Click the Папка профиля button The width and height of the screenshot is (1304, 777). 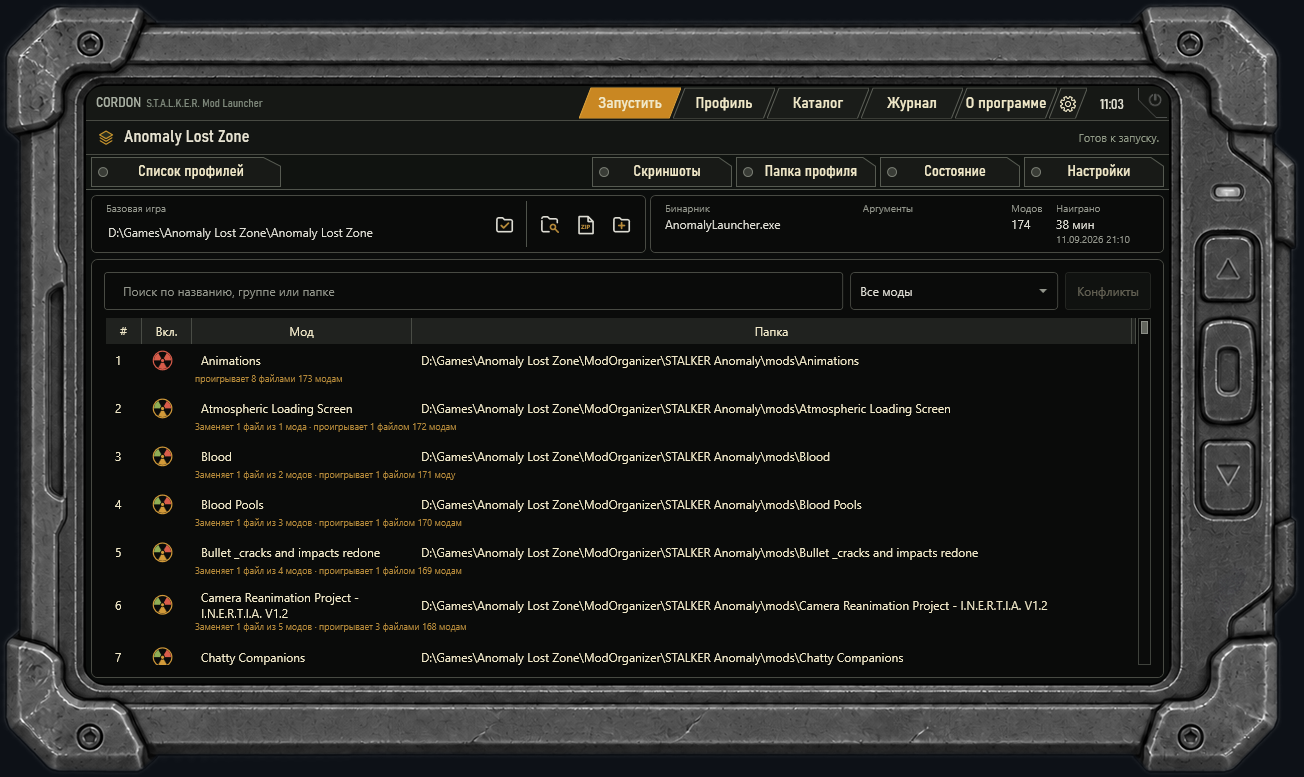pyautogui.click(x=806, y=171)
